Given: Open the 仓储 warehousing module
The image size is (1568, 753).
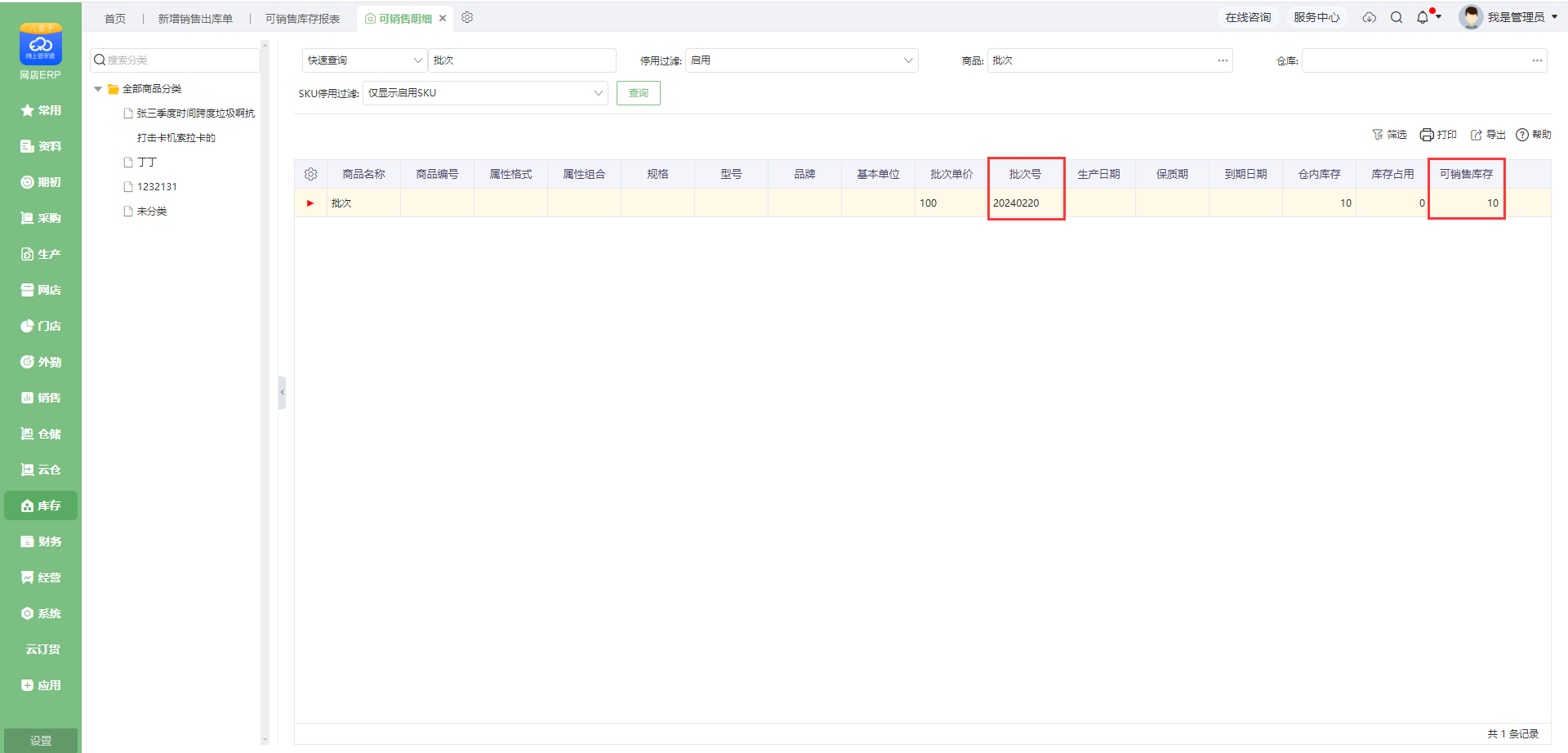Looking at the screenshot, I should point(41,434).
